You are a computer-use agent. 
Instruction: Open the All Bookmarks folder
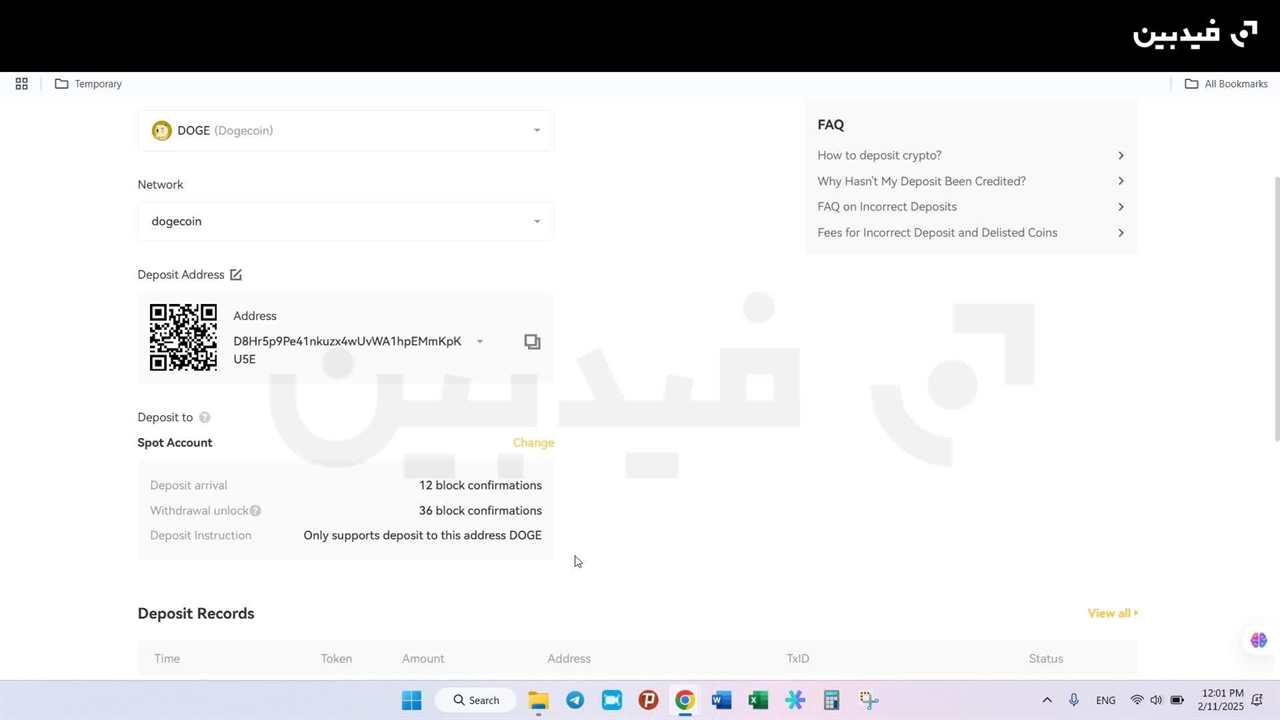point(1226,84)
